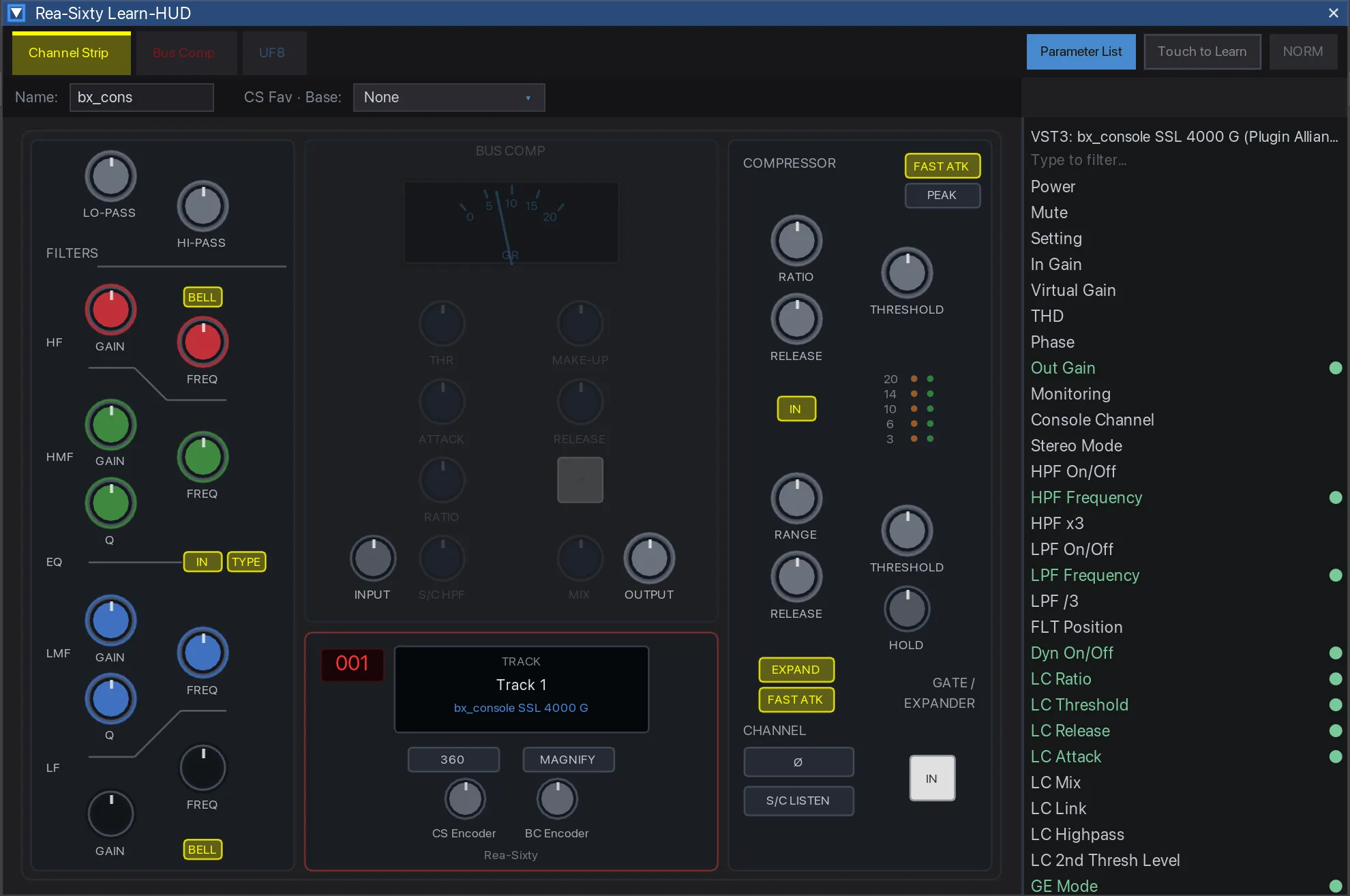The height and width of the screenshot is (896, 1350).
Task: Click the Rea-Sixty window menu triangle icon
Action: 16,13
